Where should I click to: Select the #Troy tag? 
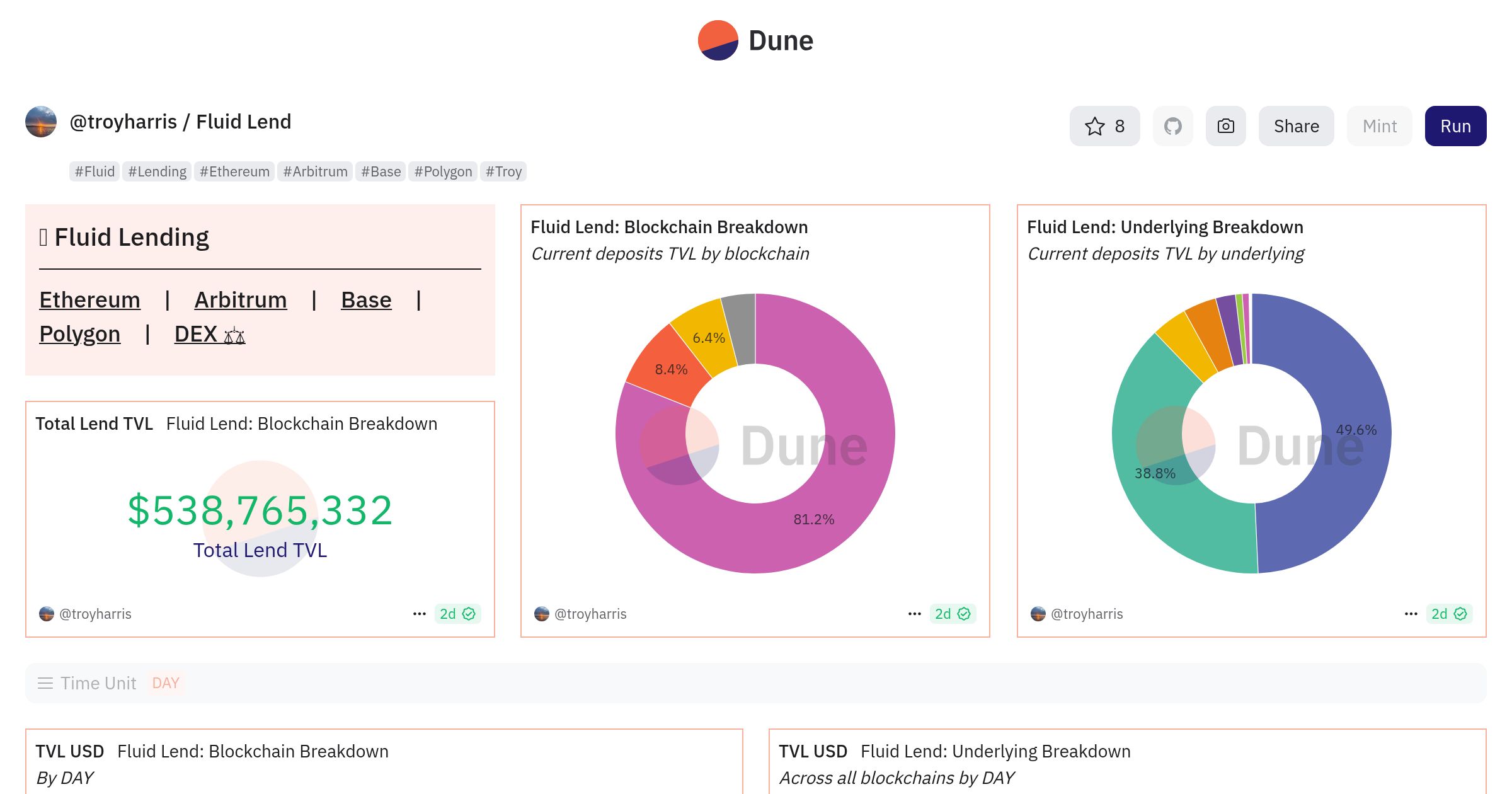503,171
